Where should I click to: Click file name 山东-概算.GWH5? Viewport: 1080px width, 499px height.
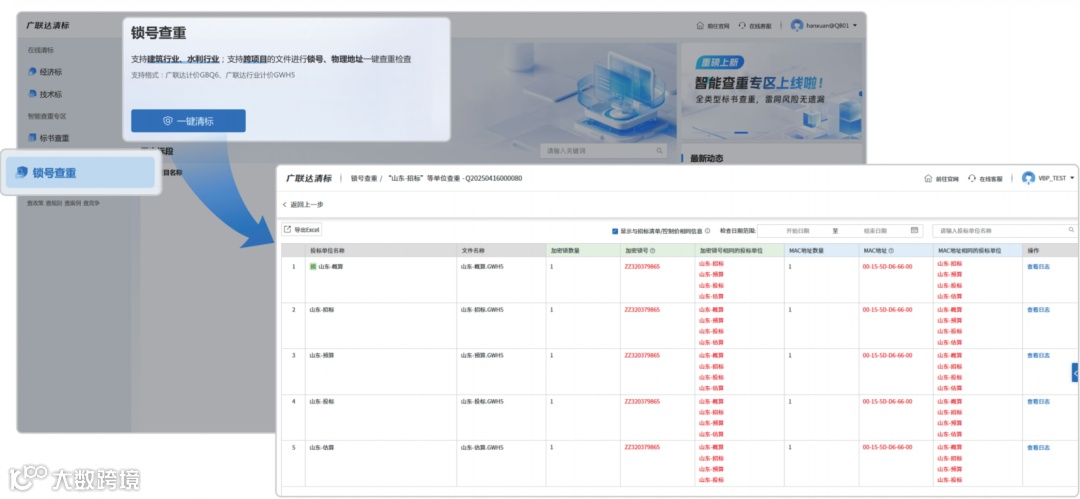tap(482, 266)
